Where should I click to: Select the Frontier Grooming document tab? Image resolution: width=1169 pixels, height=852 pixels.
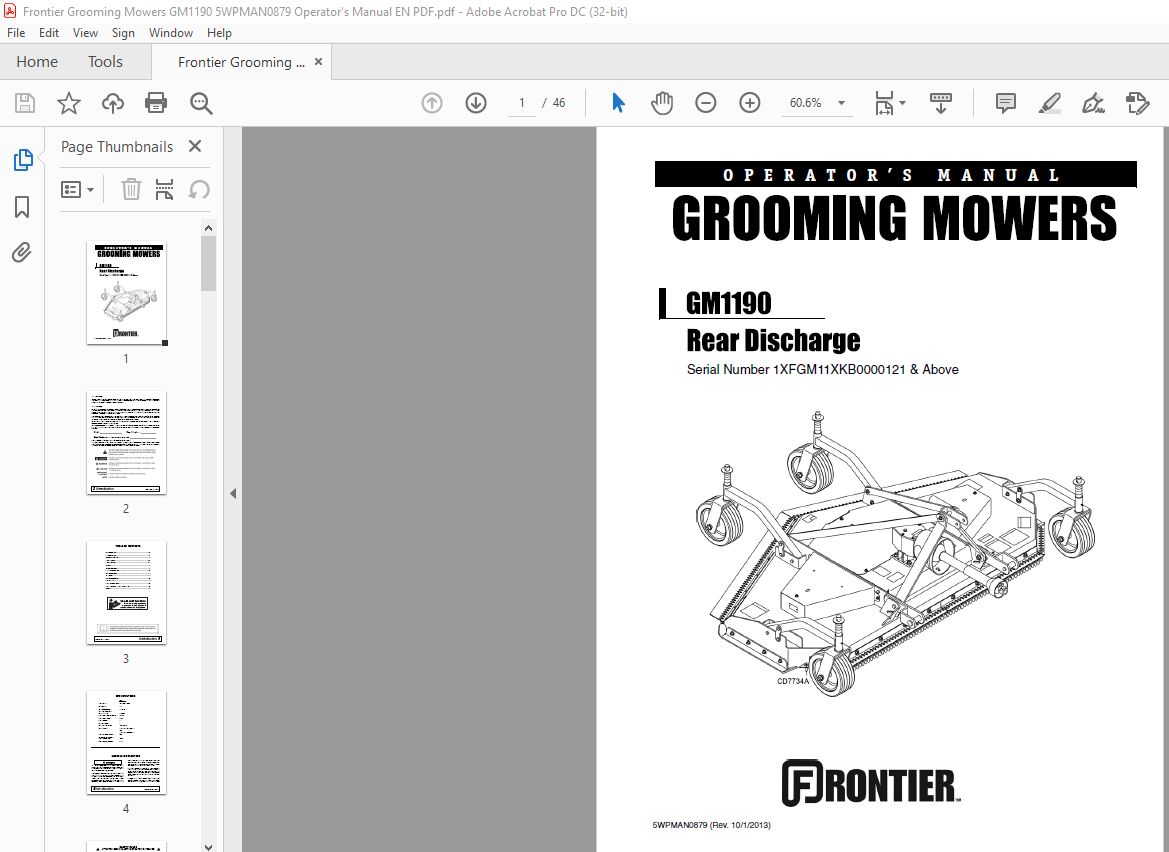coord(241,62)
